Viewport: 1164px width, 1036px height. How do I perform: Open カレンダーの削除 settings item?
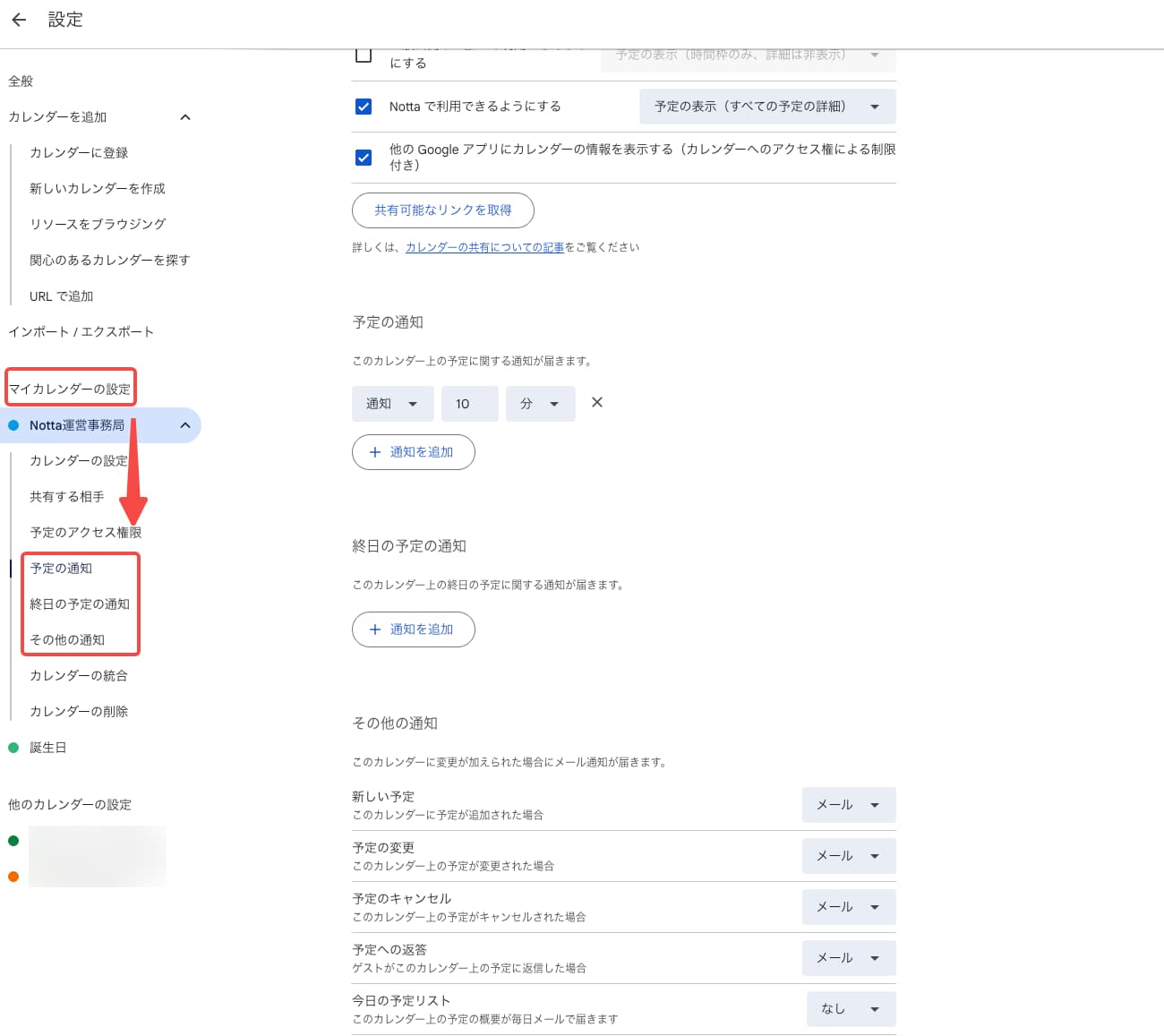[x=78, y=711]
